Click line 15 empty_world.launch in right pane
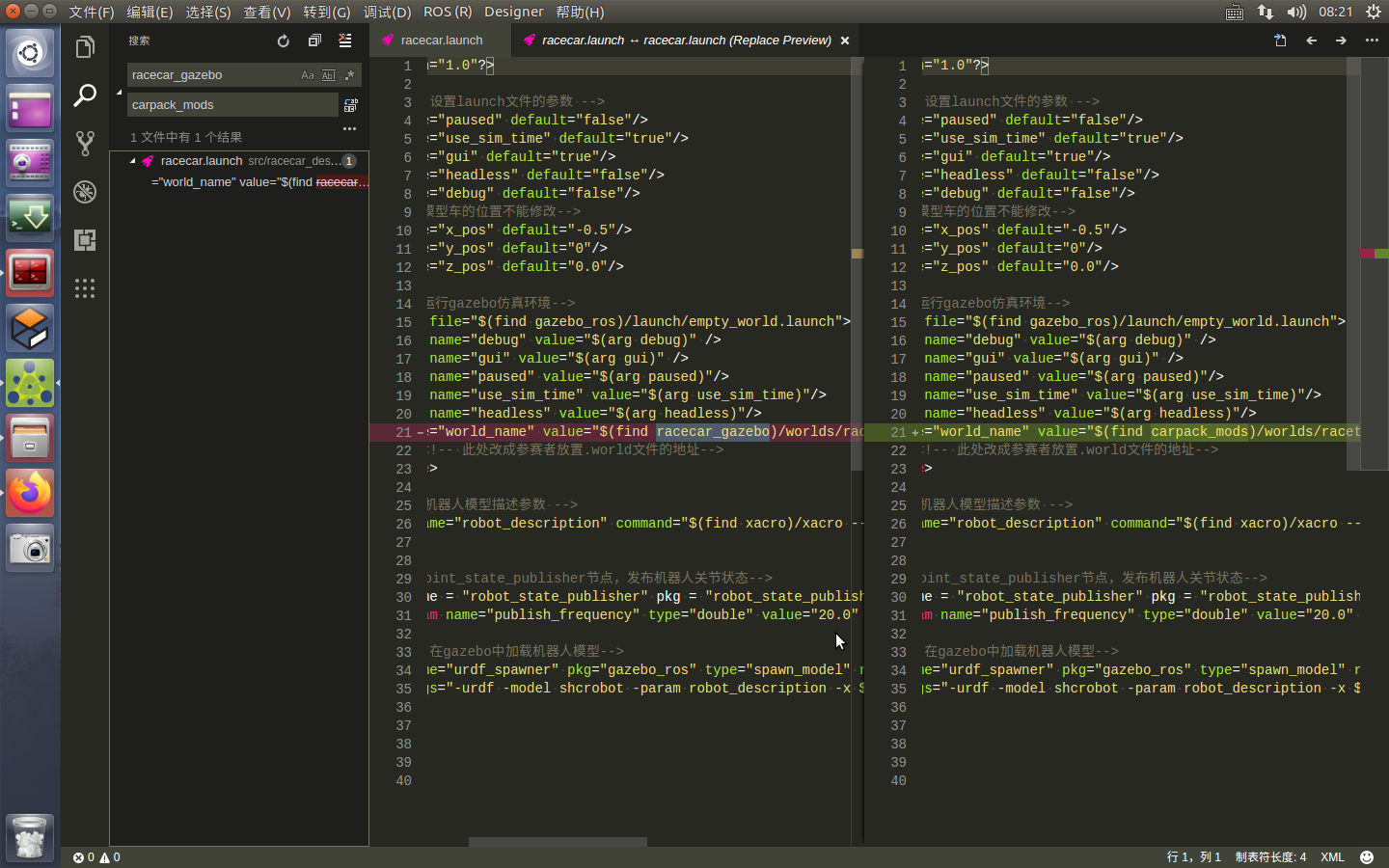1389x868 pixels. click(1134, 322)
